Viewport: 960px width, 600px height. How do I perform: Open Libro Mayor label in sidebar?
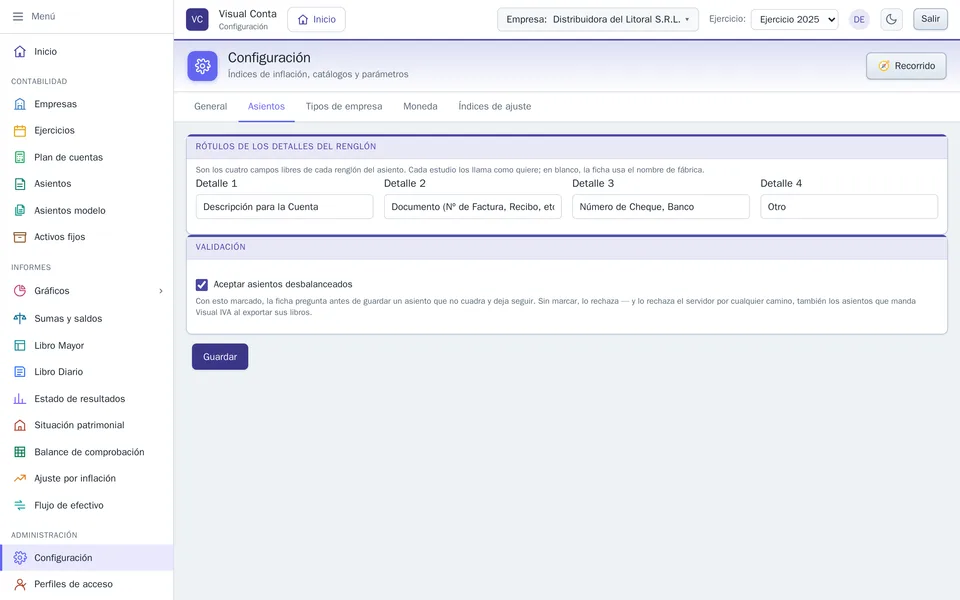tap(59, 345)
